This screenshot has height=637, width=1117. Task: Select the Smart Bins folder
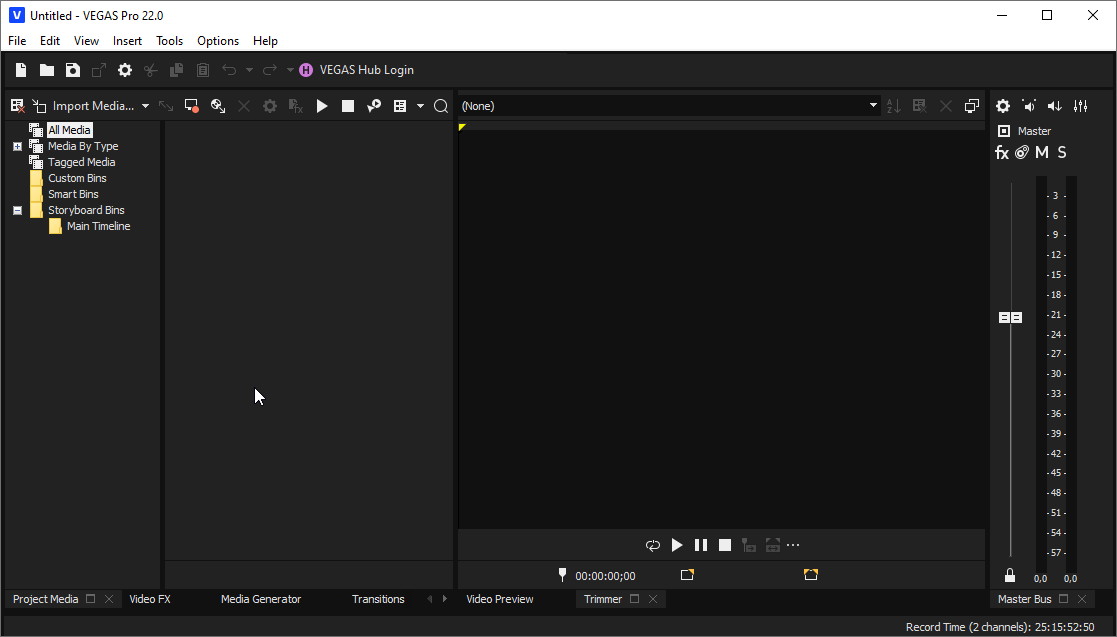pos(73,195)
